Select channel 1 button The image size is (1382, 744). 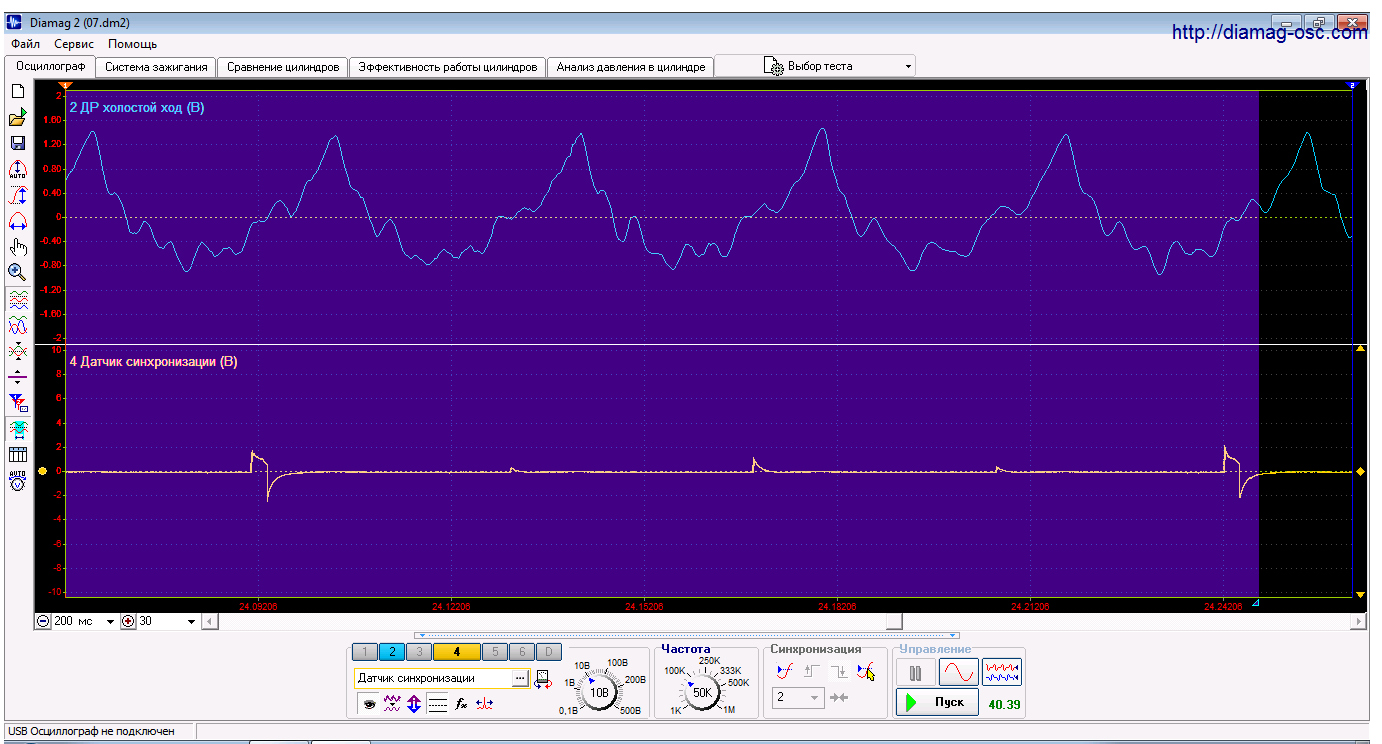(365, 652)
